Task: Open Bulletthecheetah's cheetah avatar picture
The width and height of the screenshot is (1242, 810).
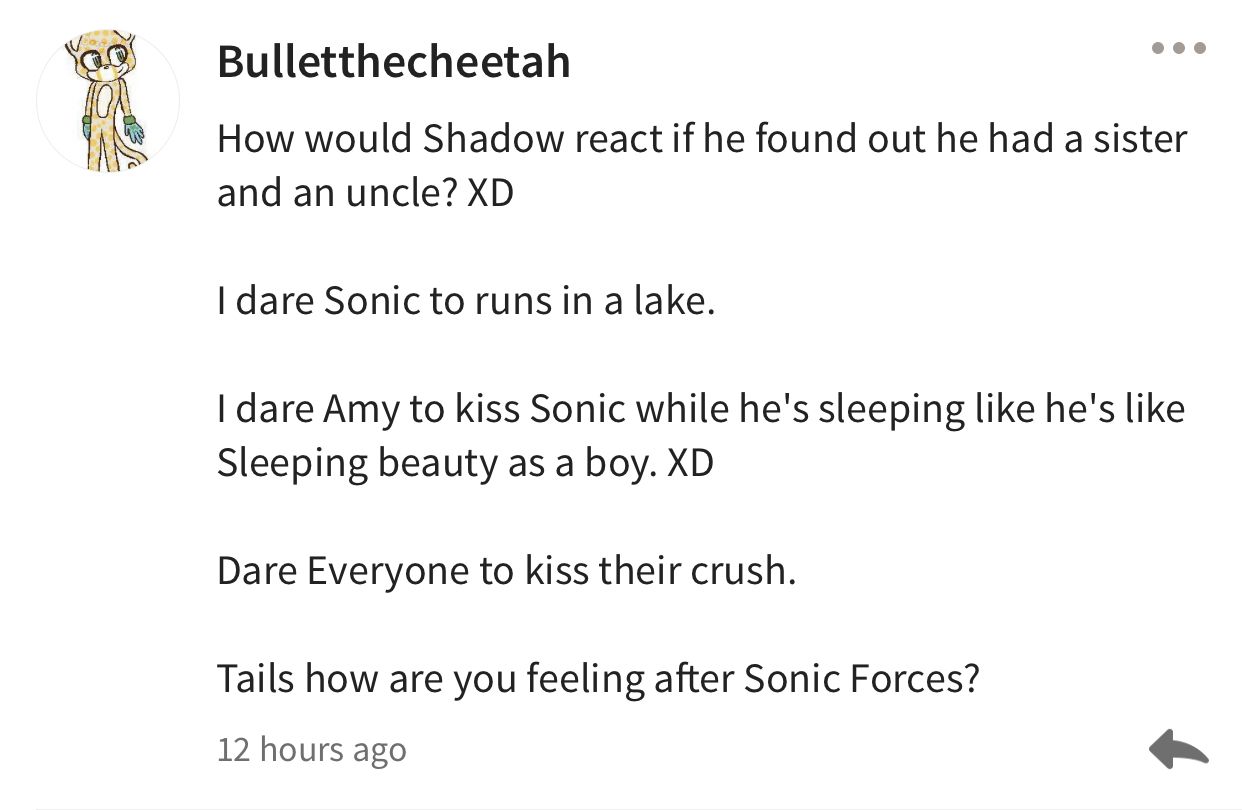Action: [108, 101]
